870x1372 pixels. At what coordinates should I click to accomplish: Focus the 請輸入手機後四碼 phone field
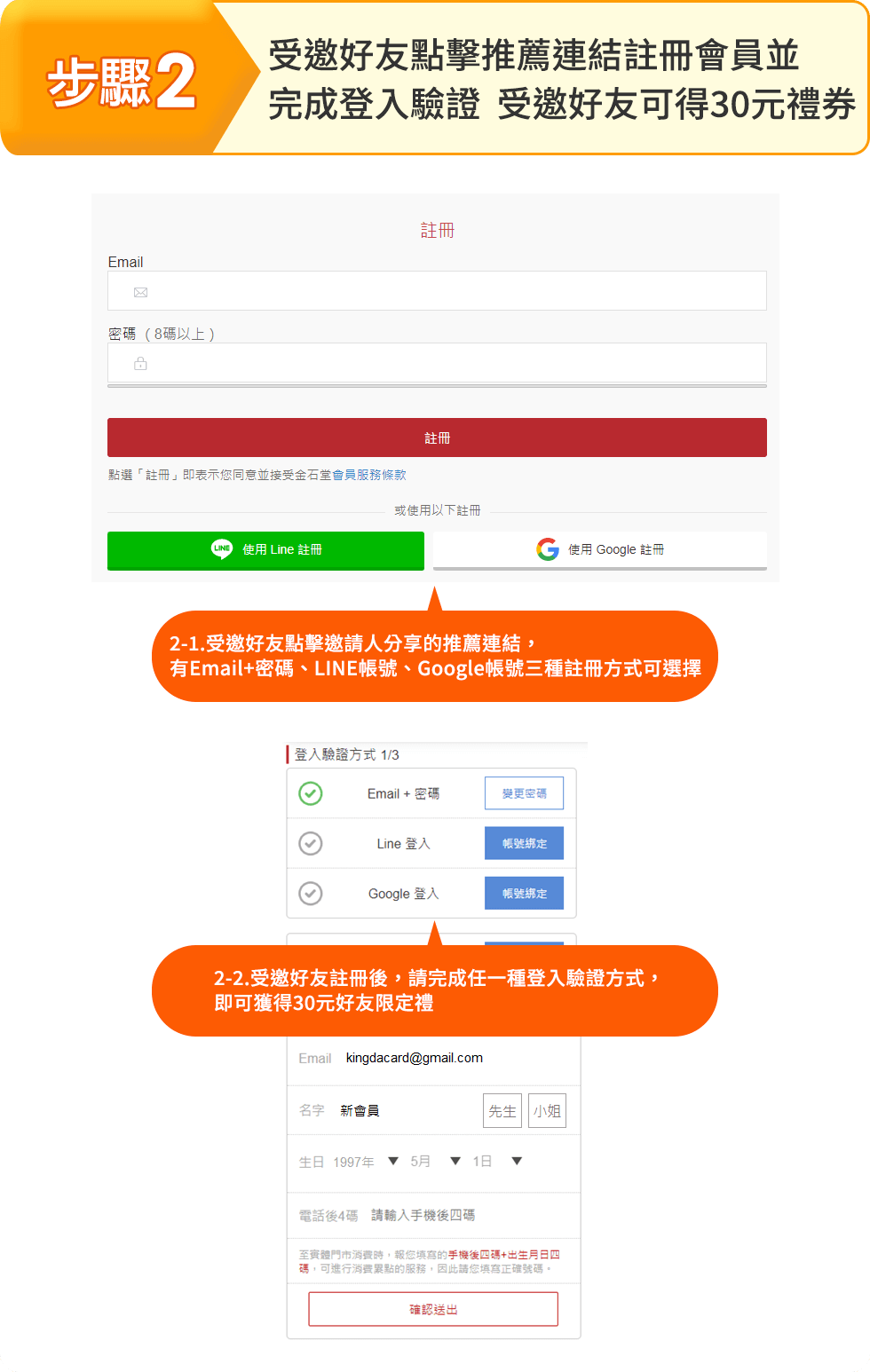pyautogui.click(x=423, y=1215)
